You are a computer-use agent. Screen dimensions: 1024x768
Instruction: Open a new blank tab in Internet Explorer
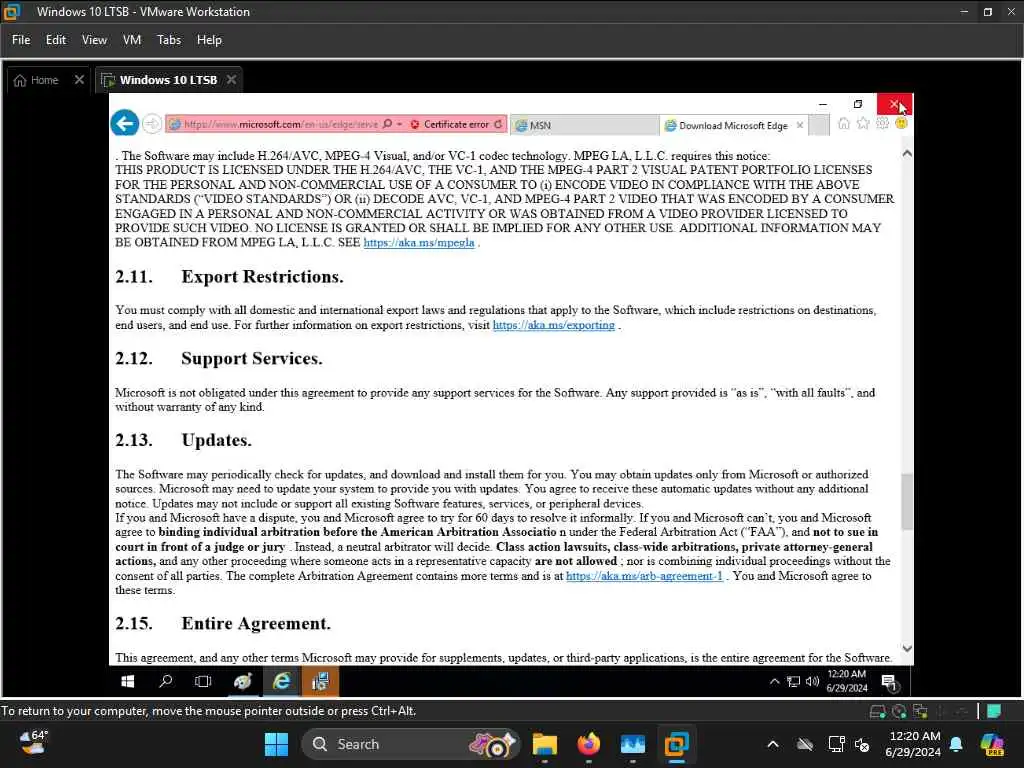(x=818, y=125)
